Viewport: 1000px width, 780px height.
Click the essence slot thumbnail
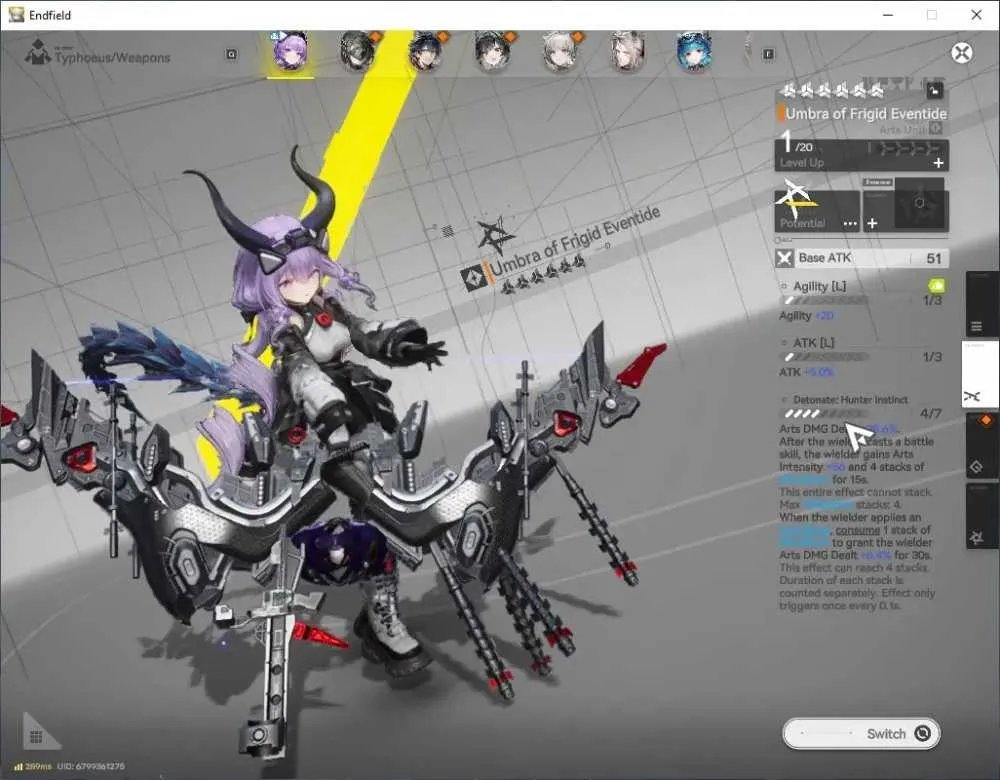tap(919, 203)
